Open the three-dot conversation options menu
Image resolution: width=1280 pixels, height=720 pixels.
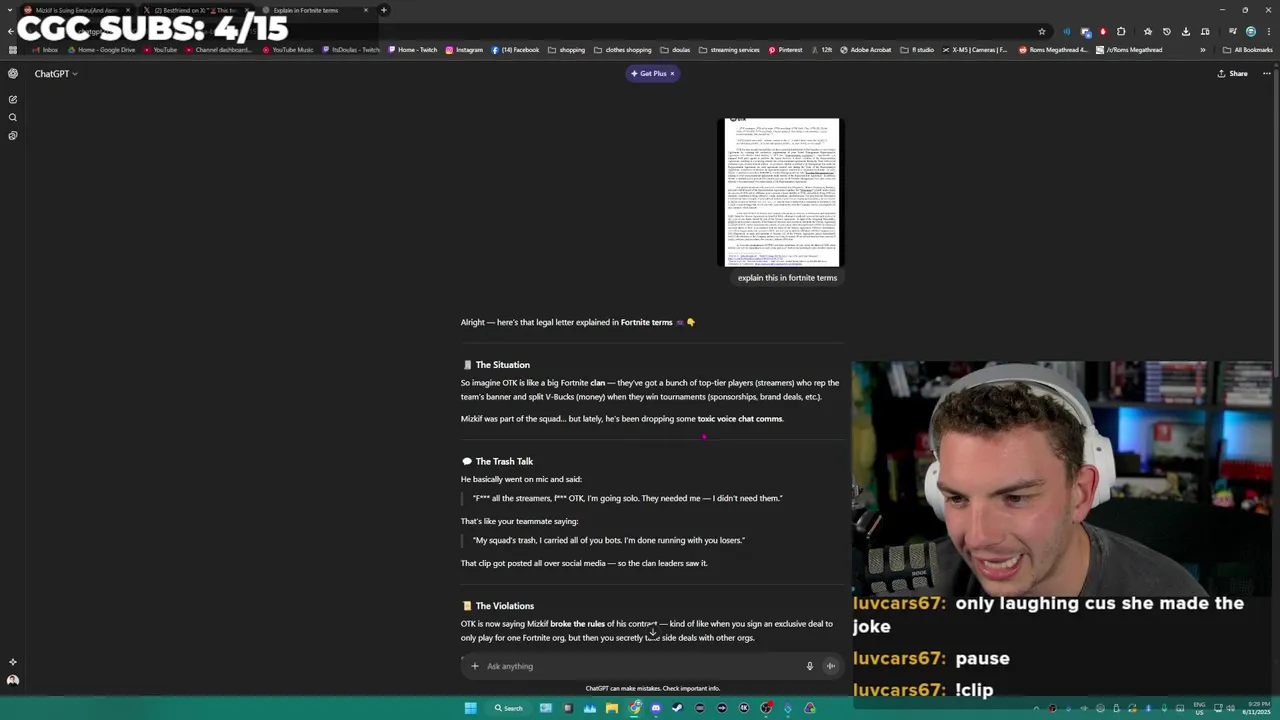click(1266, 73)
